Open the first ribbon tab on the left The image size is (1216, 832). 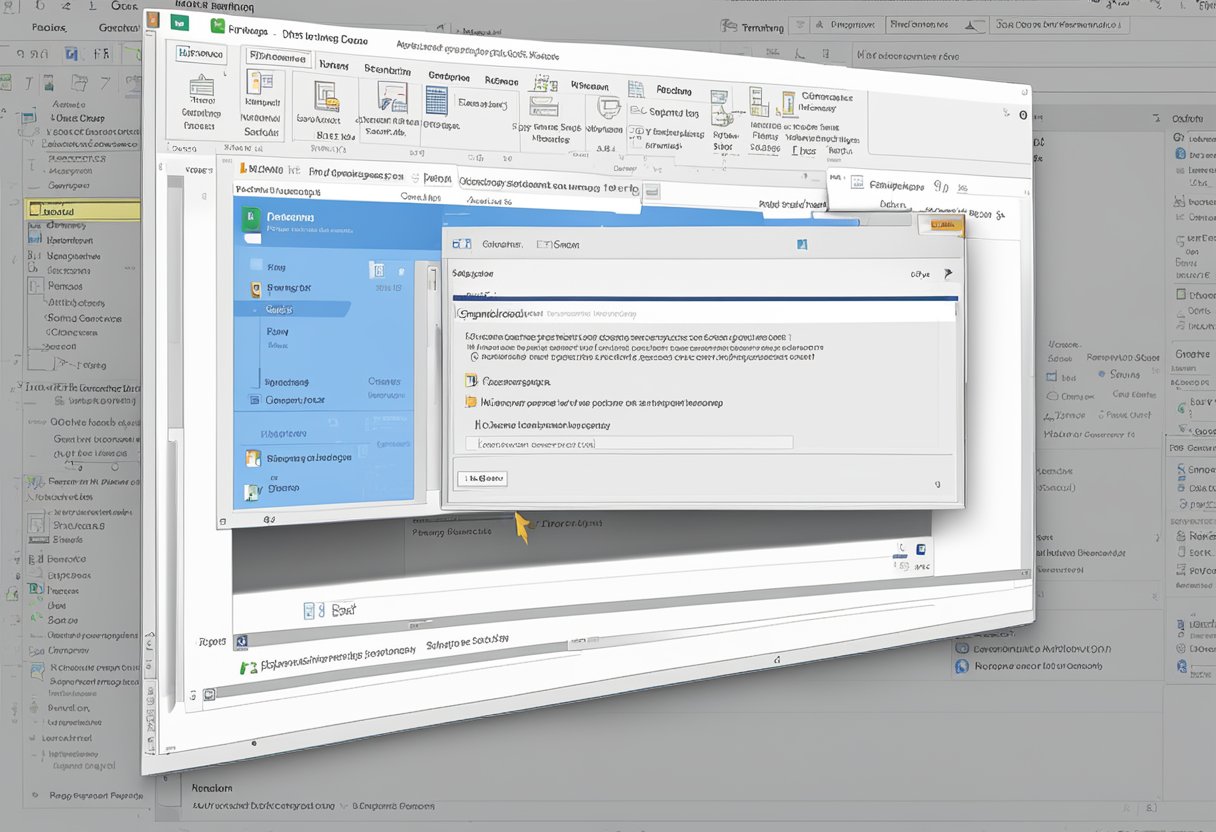coord(197,55)
